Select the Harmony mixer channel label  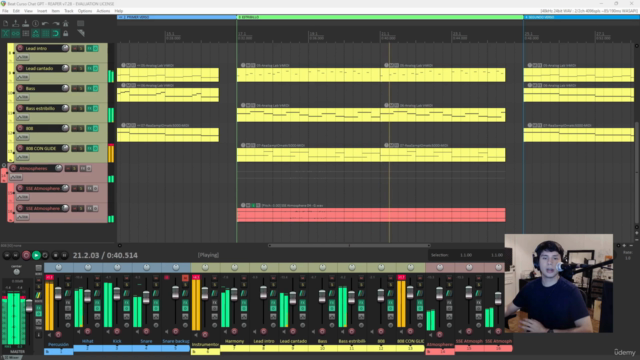[x=234, y=341]
